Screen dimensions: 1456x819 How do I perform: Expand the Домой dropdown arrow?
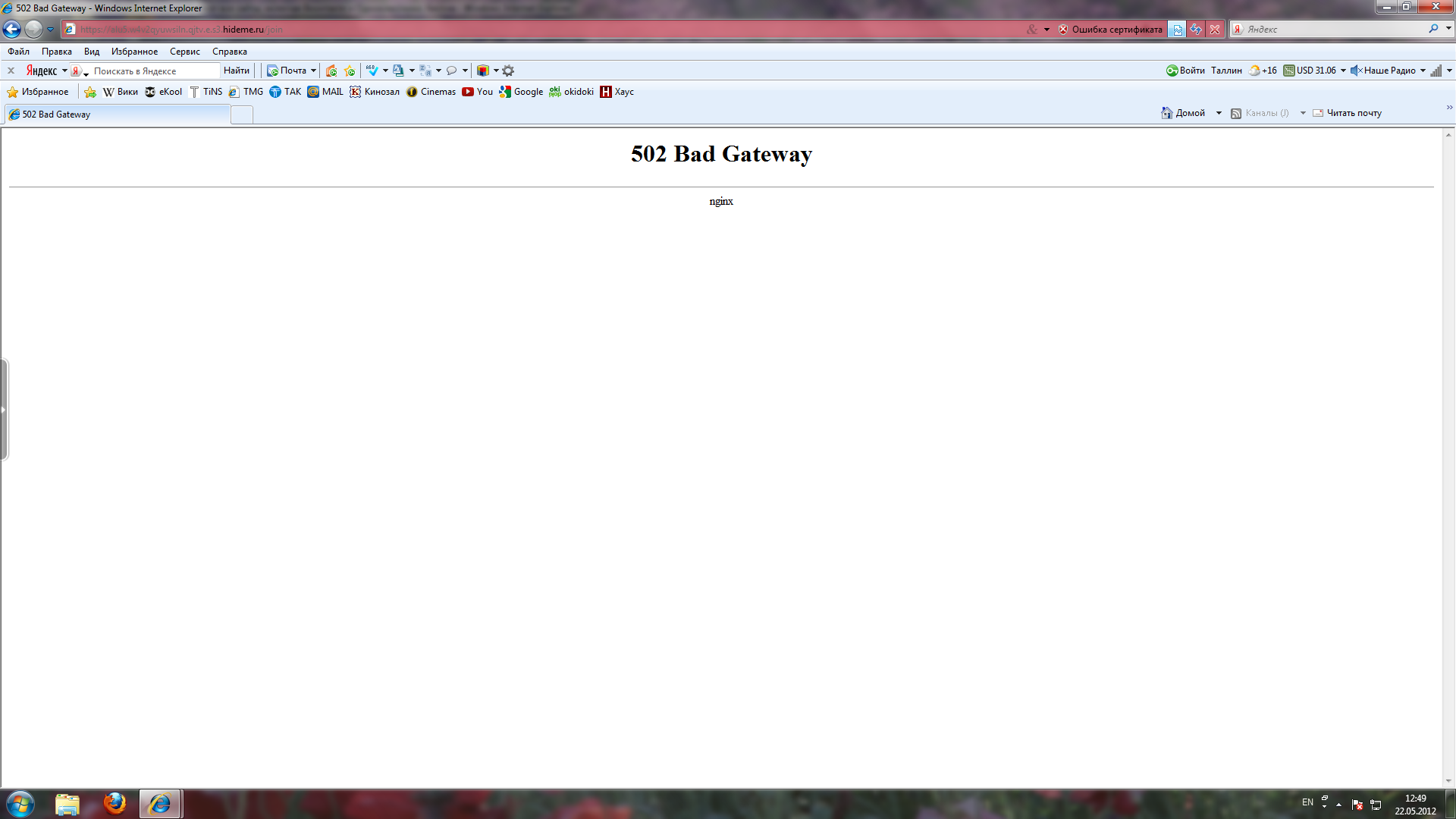point(1218,112)
